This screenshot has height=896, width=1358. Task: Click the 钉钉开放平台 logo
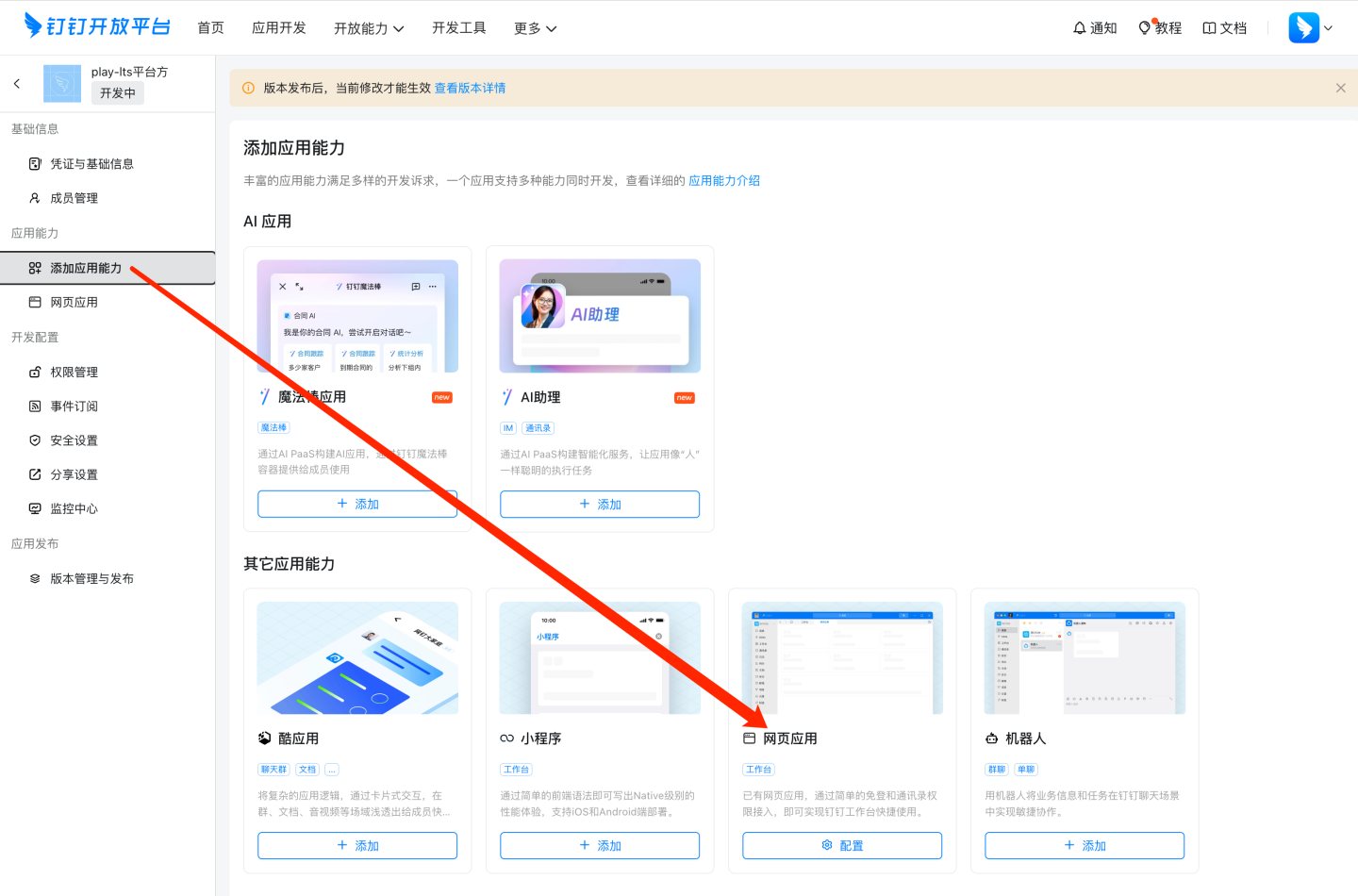click(x=97, y=27)
